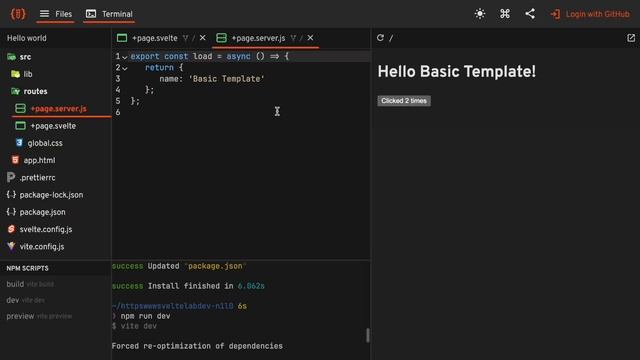Viewport: 640px width, 360px height.
Task: Fold the return block at line 2
Action: 125,69
